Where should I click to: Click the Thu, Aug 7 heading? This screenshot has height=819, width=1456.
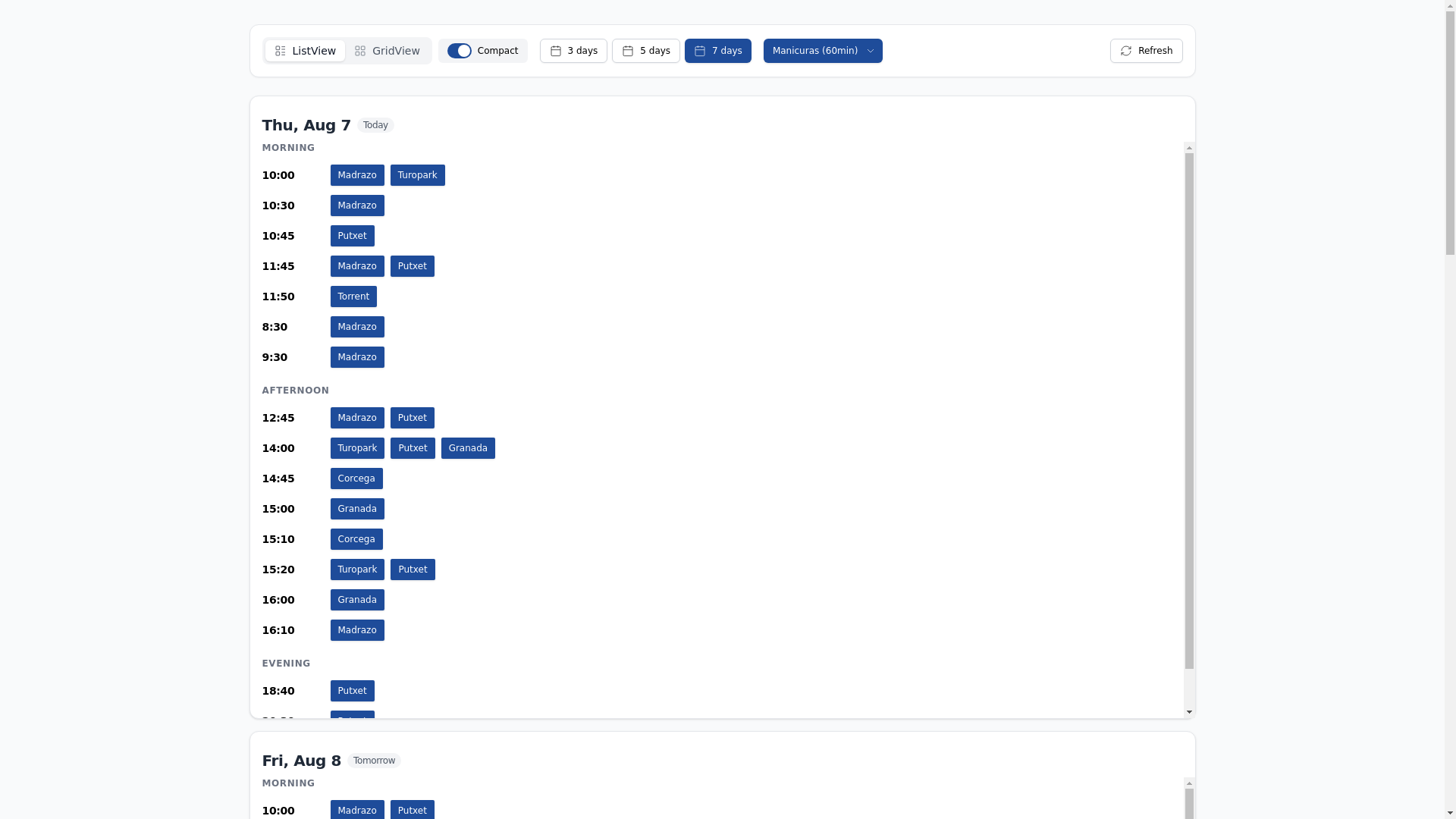click(306, 125)
